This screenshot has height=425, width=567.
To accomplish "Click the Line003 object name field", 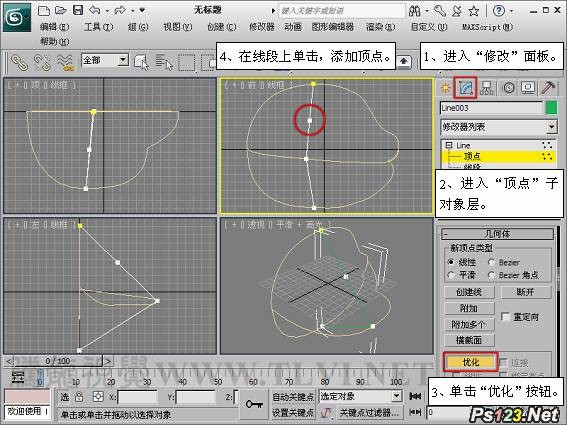I will [x=491, y=108].
